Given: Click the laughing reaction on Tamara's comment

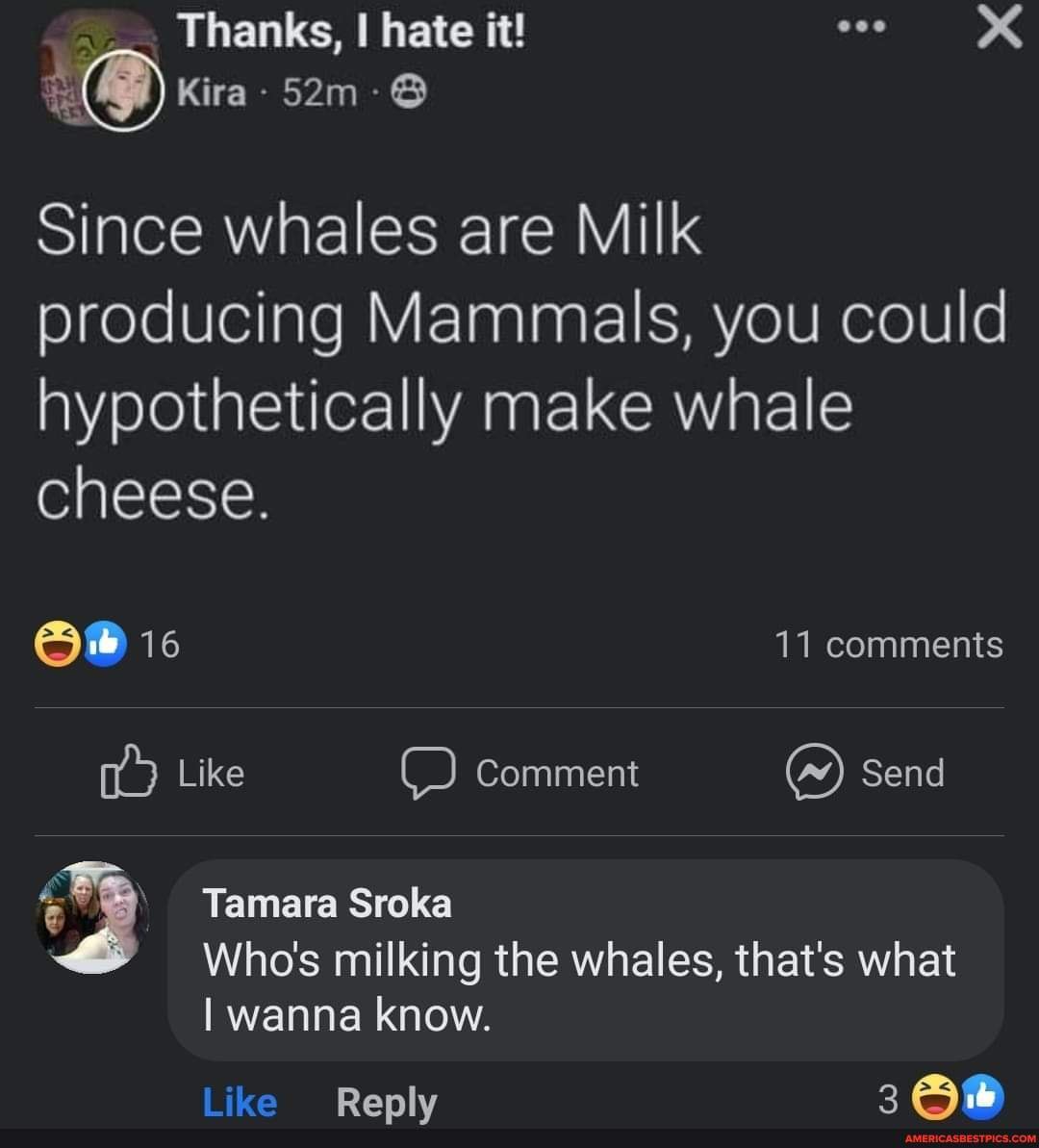Looking at the screenshot, I should 931,1098.
